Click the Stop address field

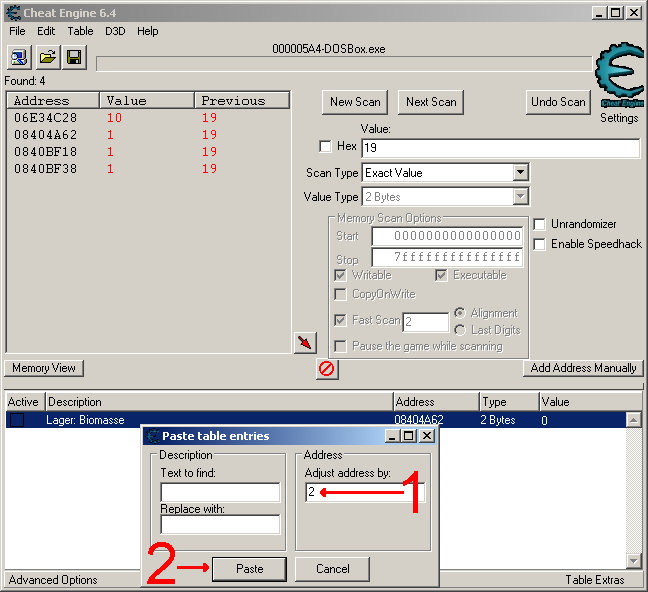[447, 257]
